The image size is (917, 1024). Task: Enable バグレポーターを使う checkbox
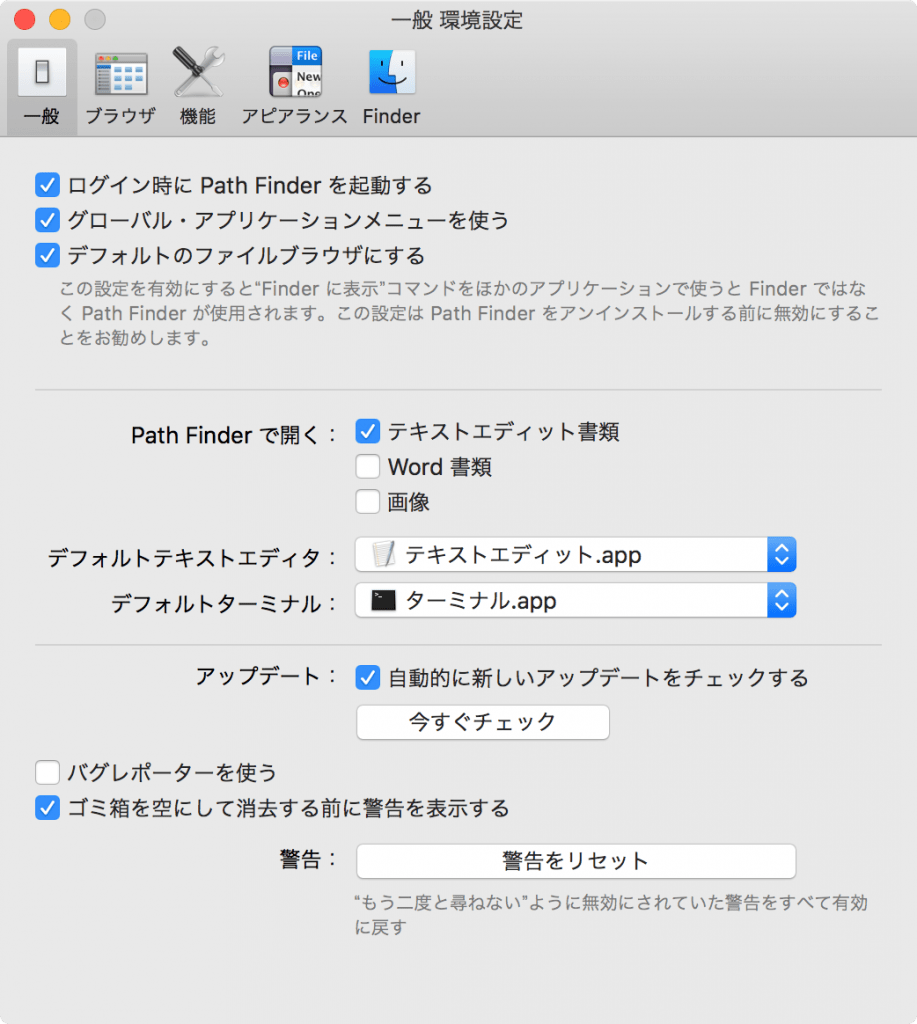47,773
